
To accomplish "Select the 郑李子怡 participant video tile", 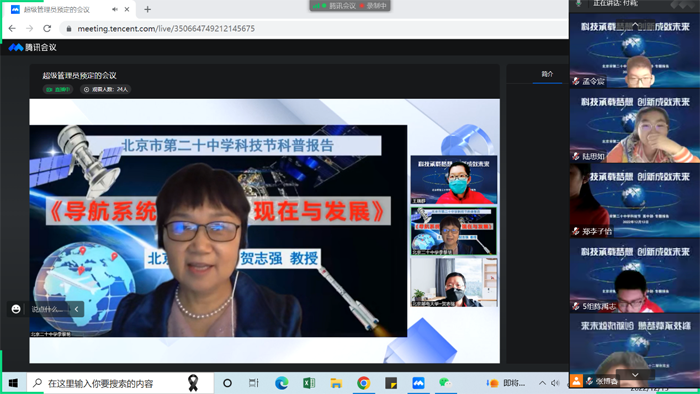I will (635, 200).
